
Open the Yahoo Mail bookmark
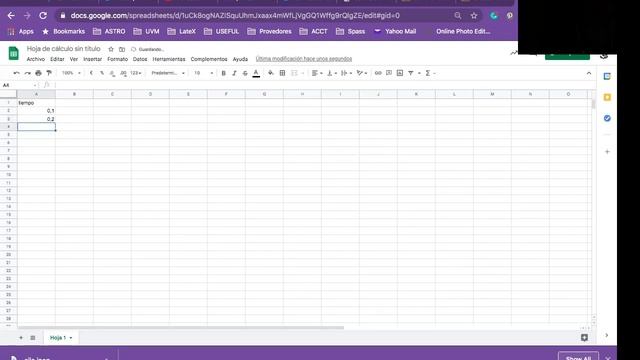[x=395, y=31]
